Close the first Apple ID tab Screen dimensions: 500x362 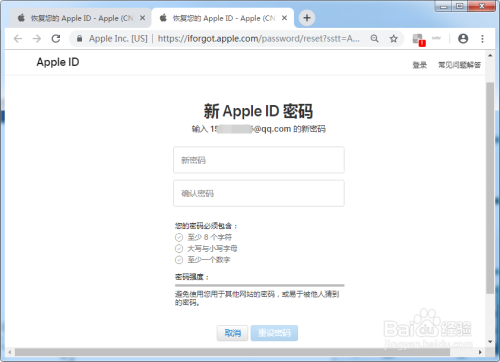coord(142,18)
